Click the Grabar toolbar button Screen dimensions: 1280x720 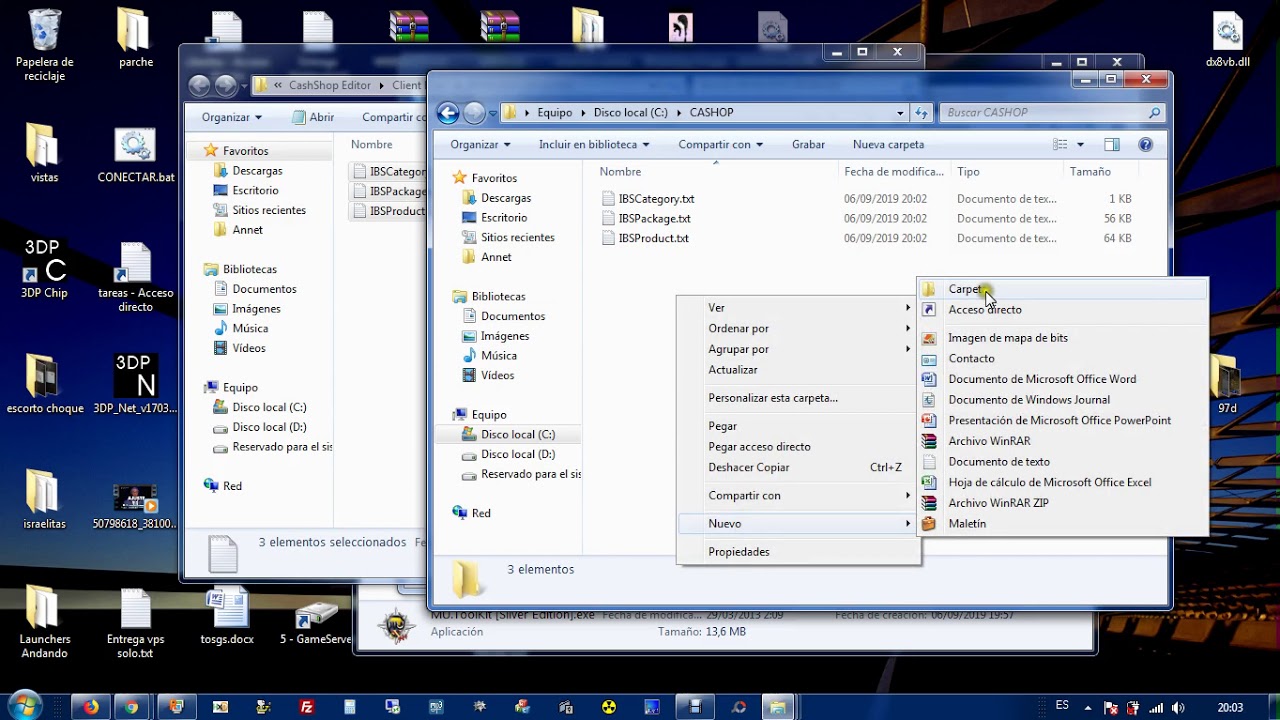pos(808,145)
